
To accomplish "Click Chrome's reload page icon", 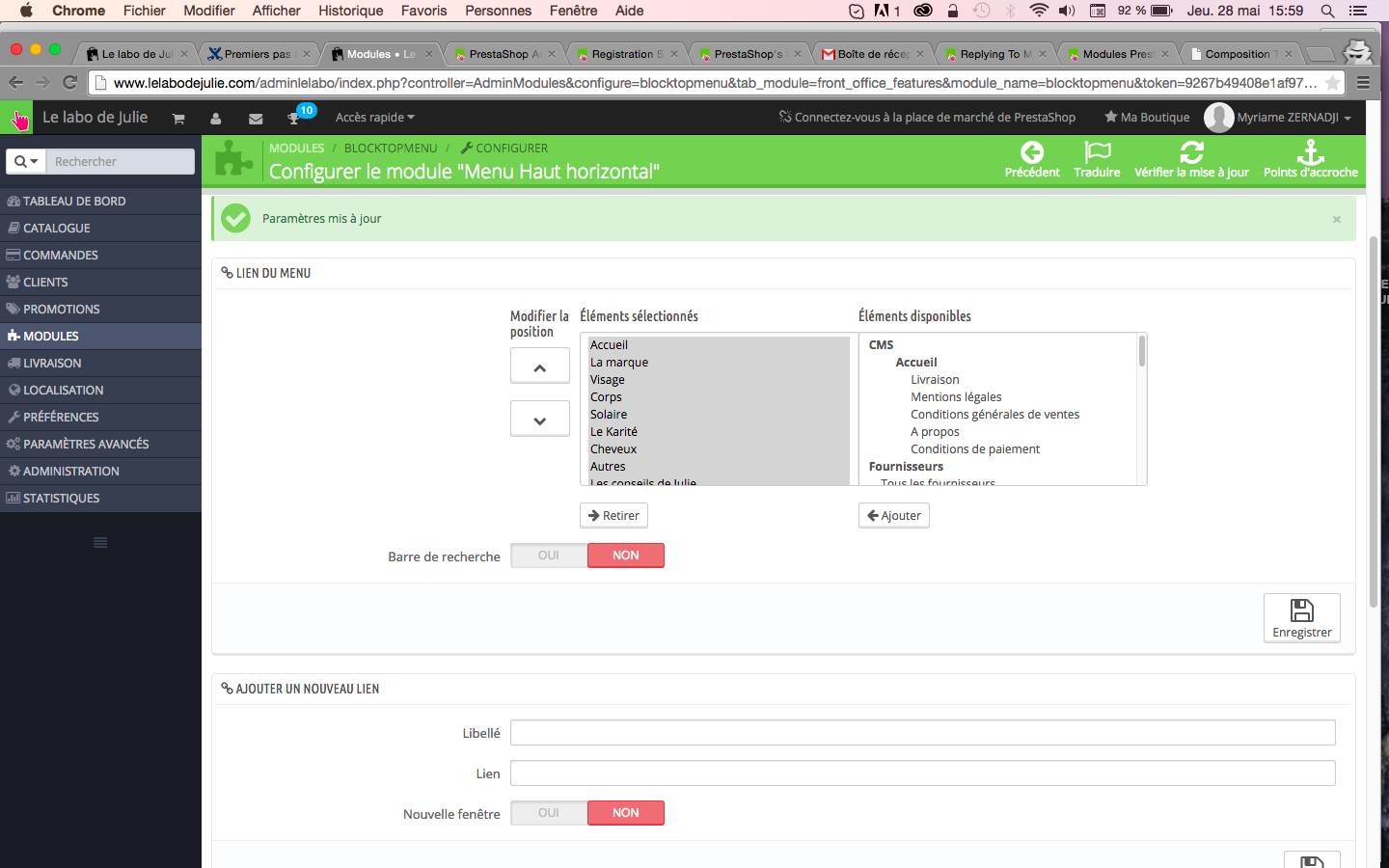I will 69,83.
